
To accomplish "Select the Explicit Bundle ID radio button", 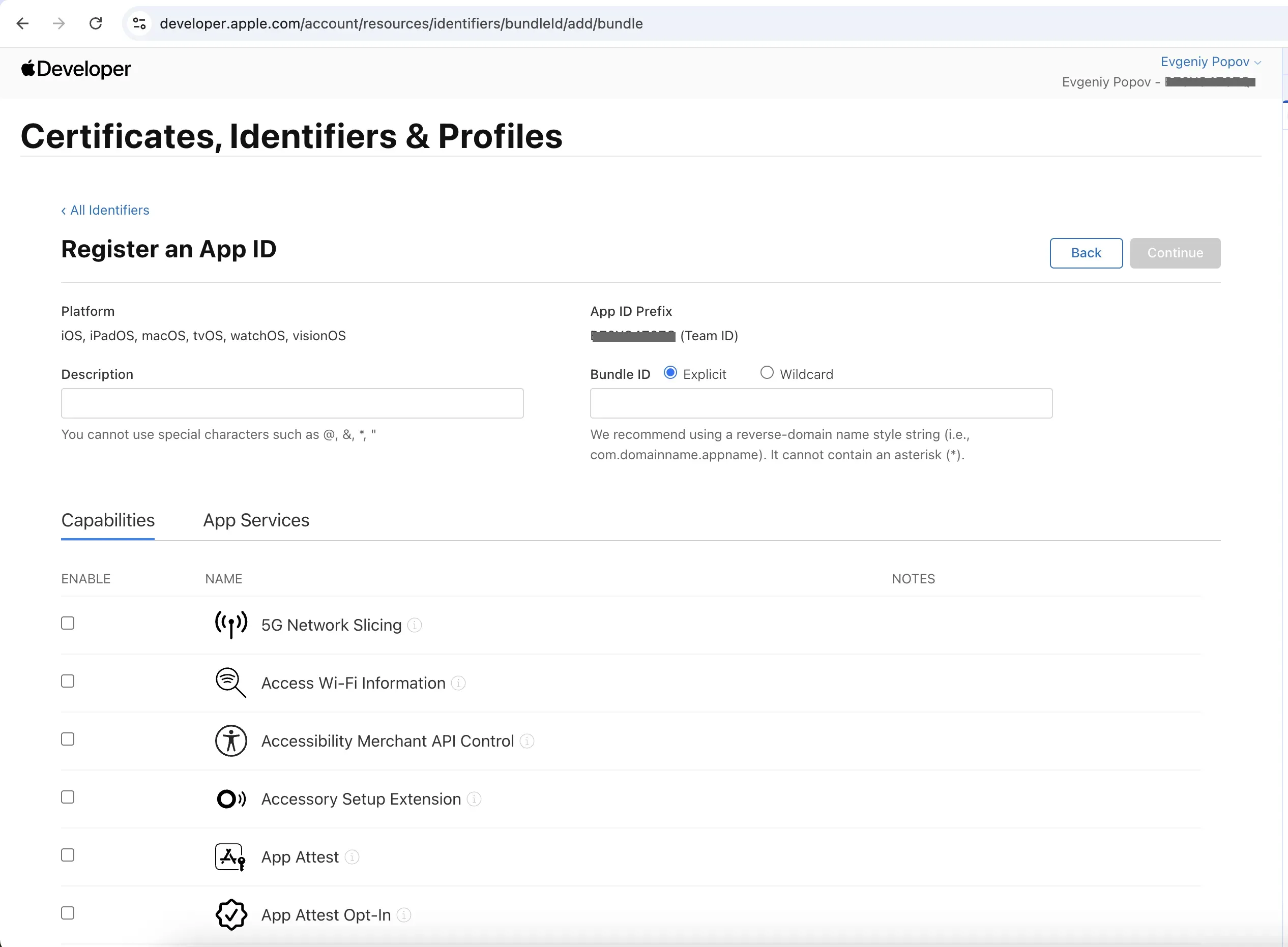I will click(670, 373).
